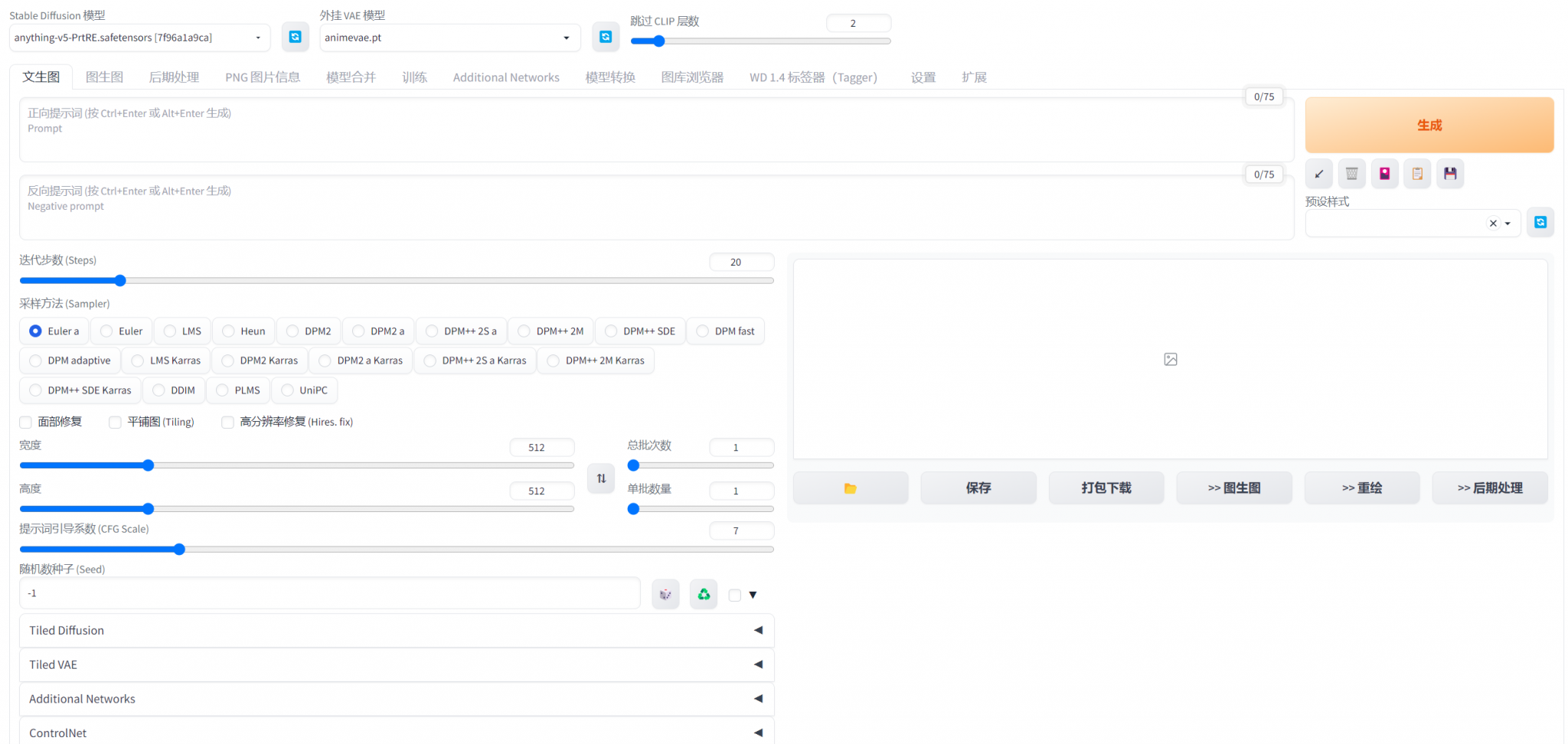Select the DDIM sampler
This screenshot has height=744, width=1568.
[x=174, y=390]
